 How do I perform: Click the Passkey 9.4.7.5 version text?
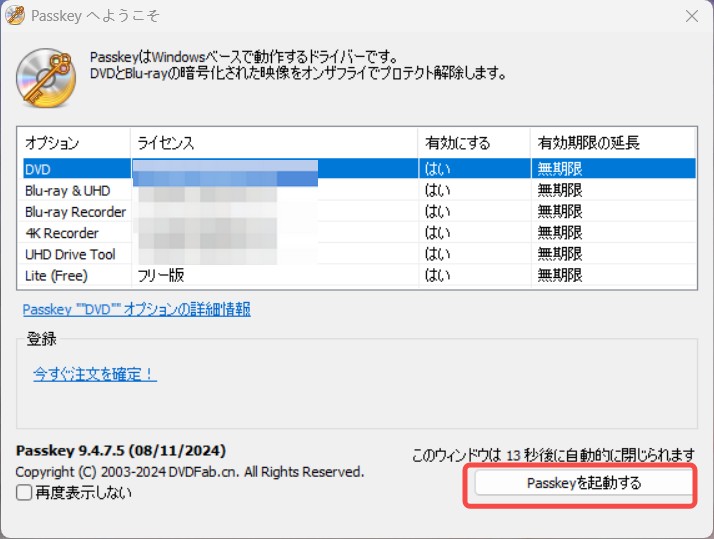coord(121,451)
